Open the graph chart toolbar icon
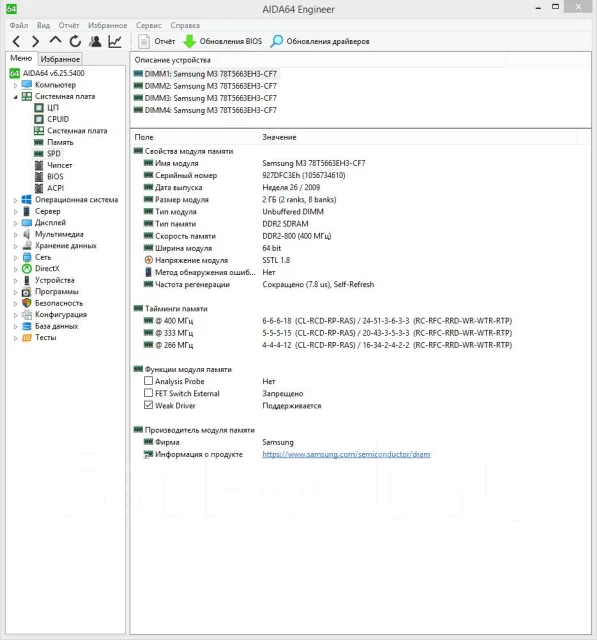The image size is (597, 640). (x=115, y=41)
